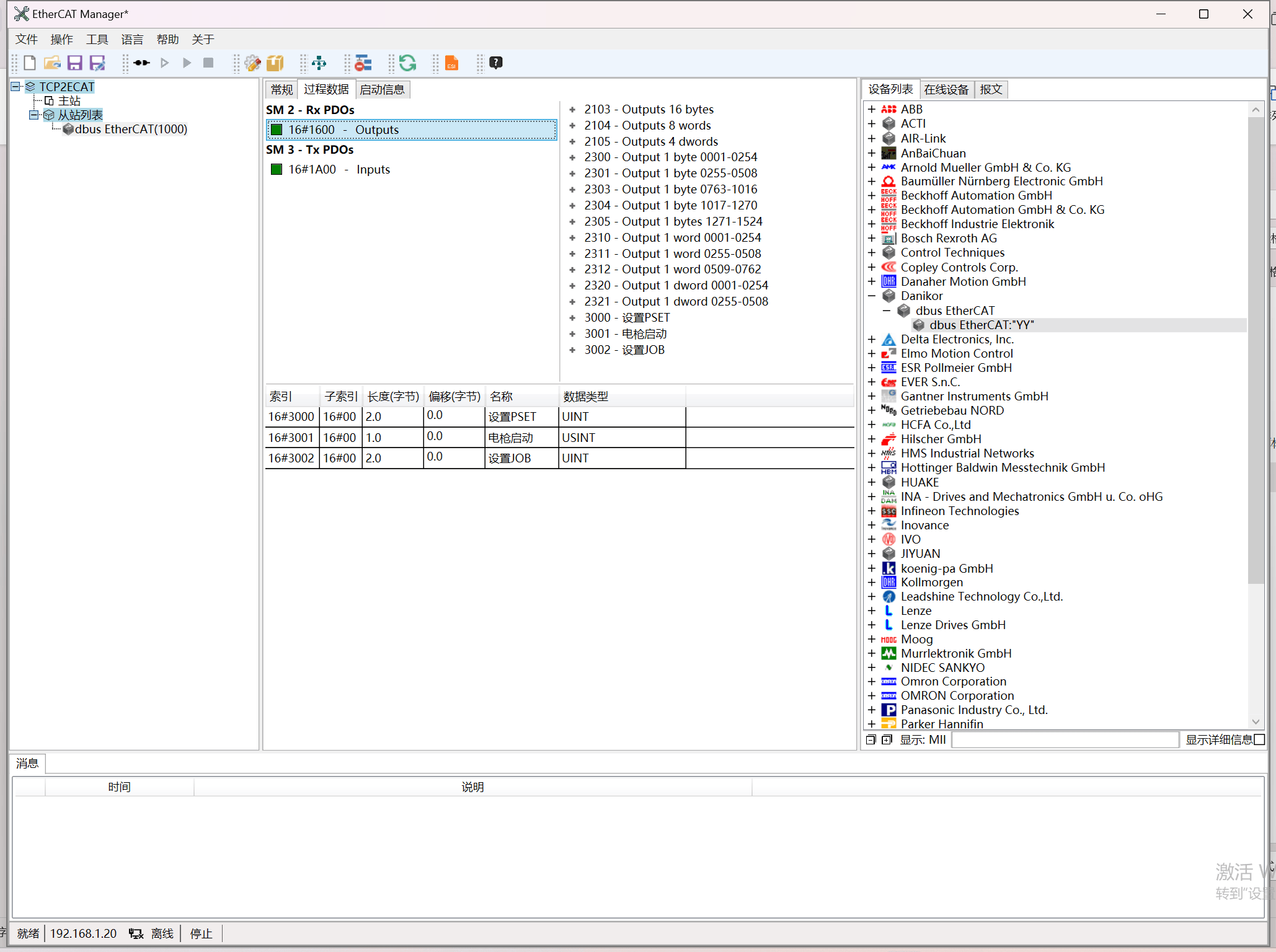Click the 索引 column header
This screenshot has width=1276, height=952.
pyautogui.click(x=292, y=397)
